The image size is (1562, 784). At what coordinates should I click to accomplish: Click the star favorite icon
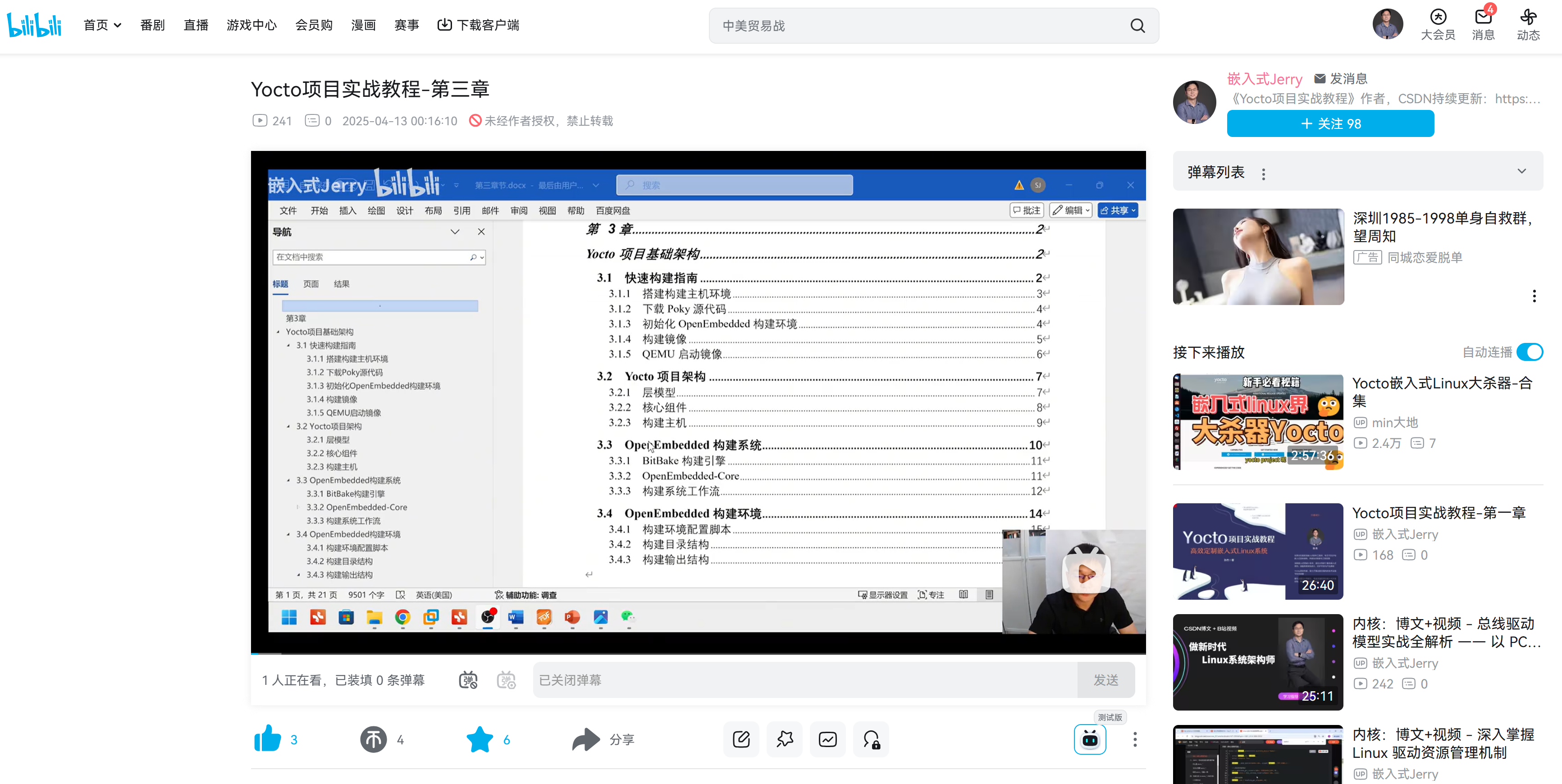[x=479, y=739]
